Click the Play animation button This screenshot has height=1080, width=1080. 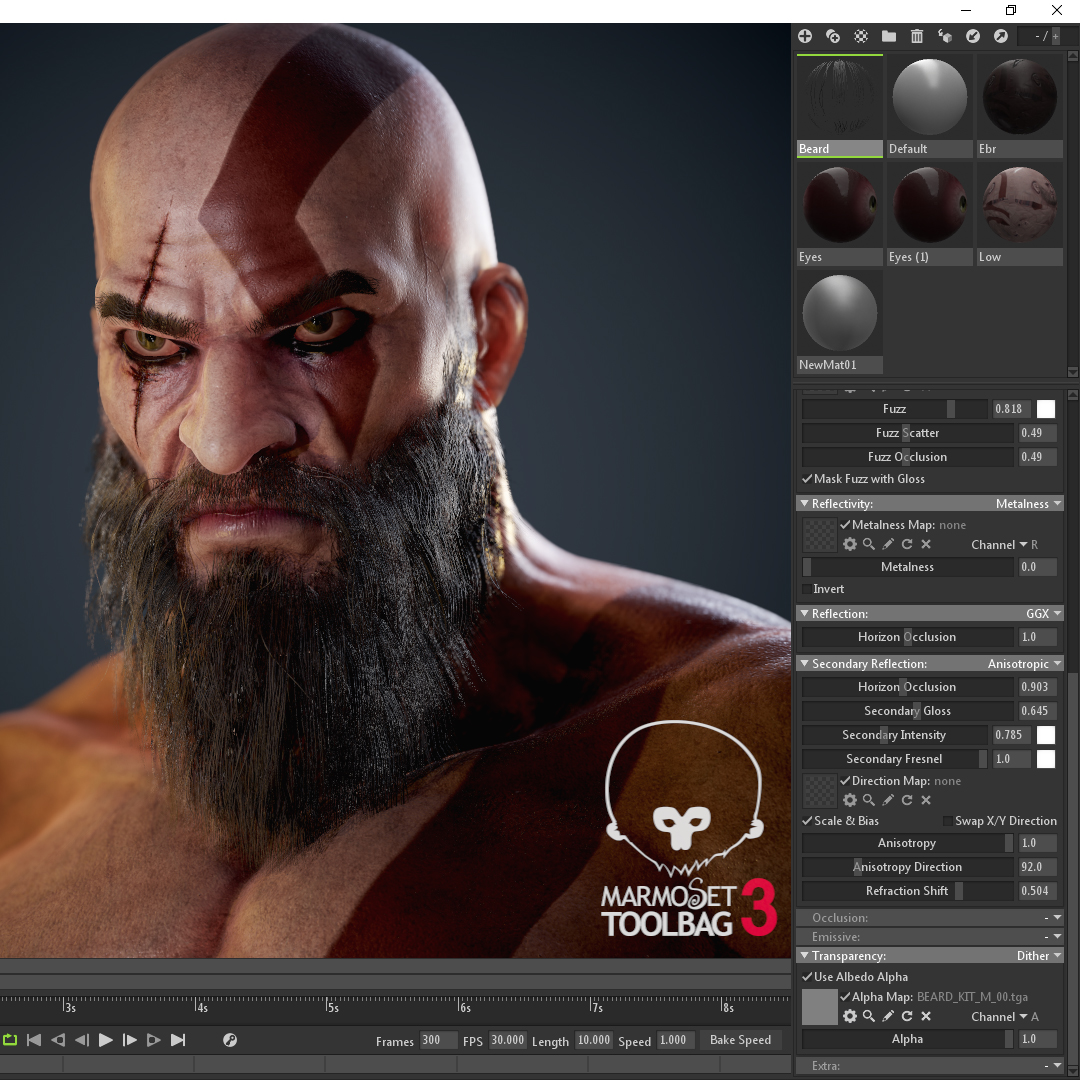tap(105, 1040)
